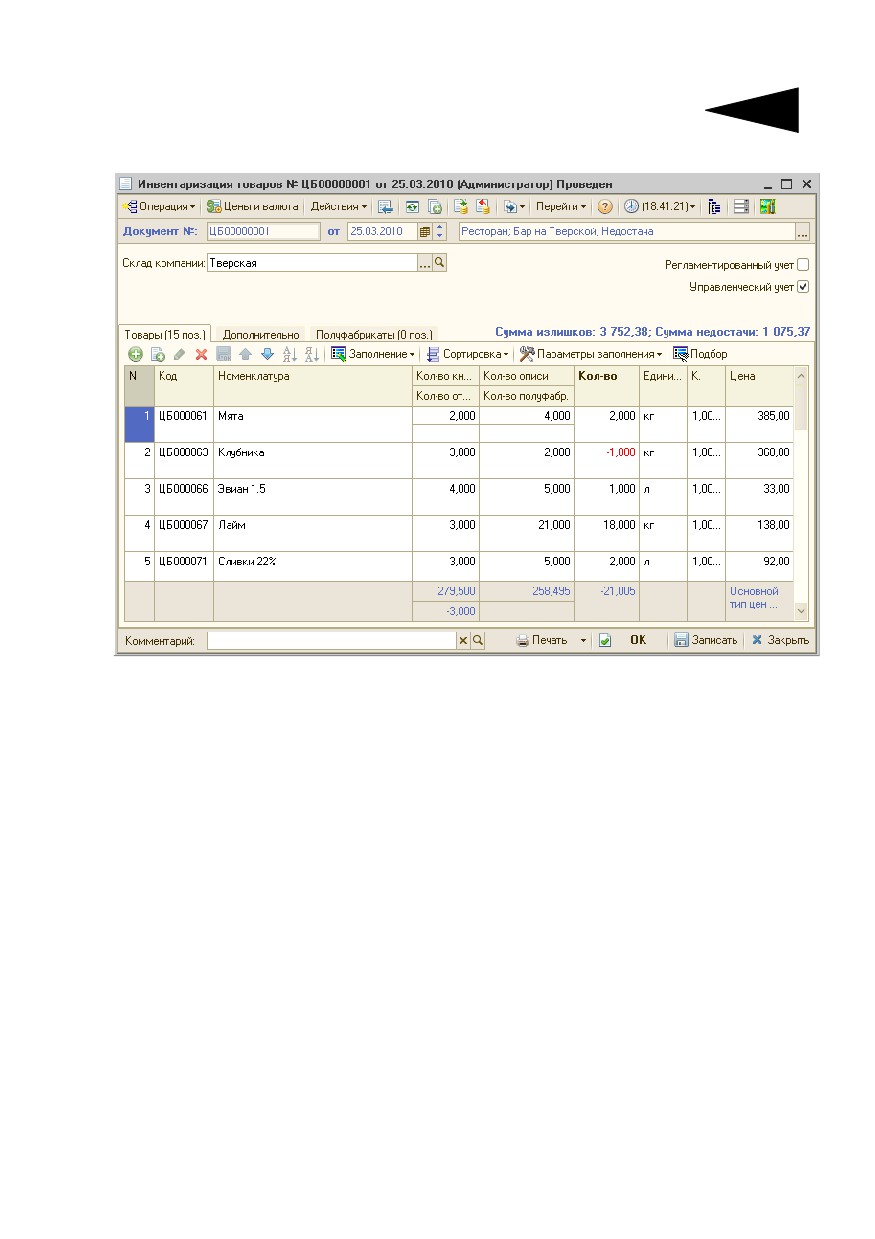Click the OK button
875x1239 pixels.
coord(637,640)
